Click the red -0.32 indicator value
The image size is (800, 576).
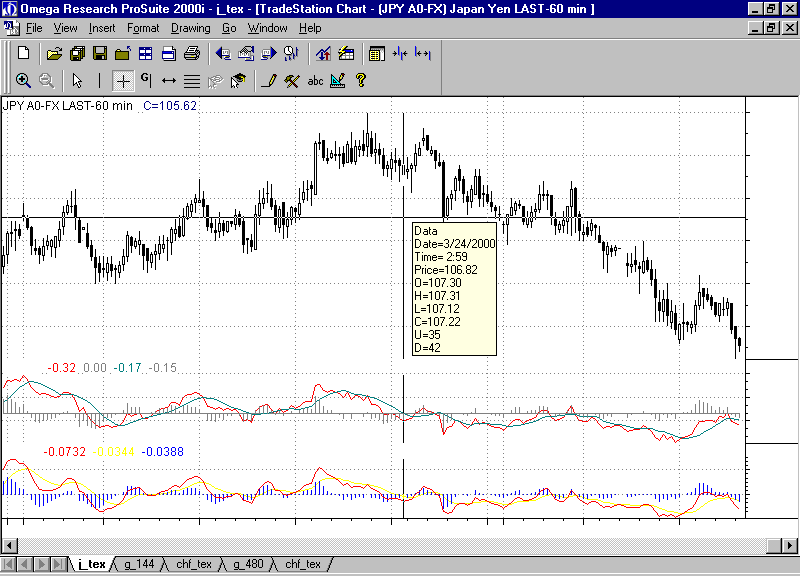pyautogui.click(x=62, y=367)
